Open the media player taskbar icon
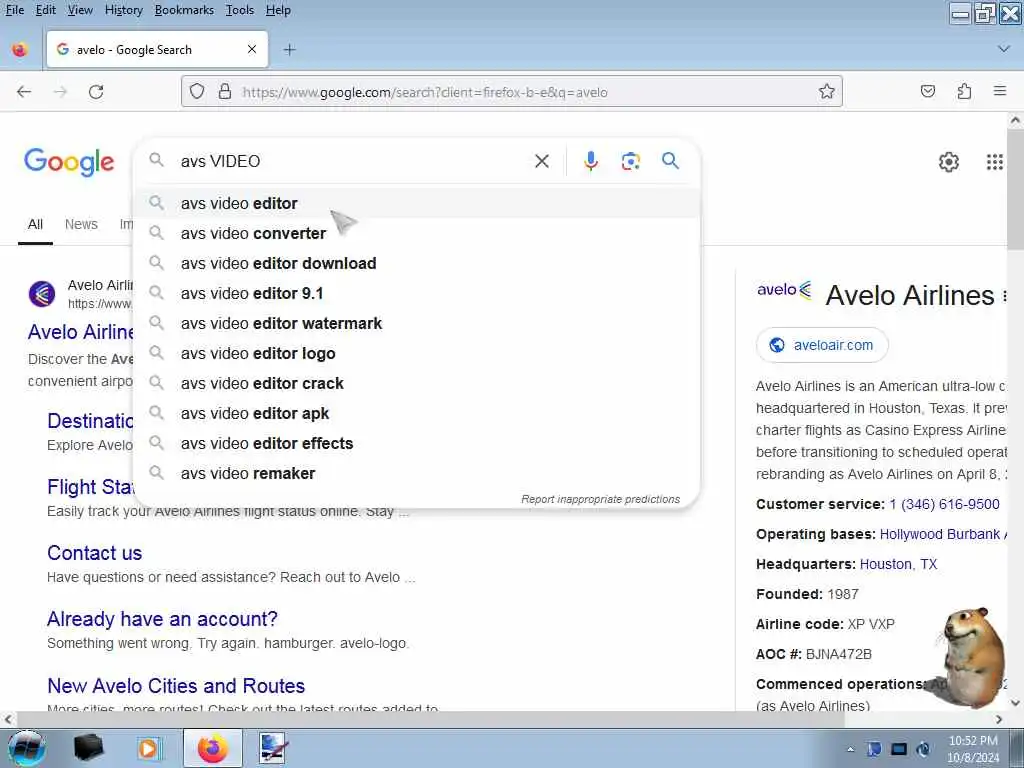Image resolution: width=1024 pixels, height=768 pixels. [x=148, y=748]
